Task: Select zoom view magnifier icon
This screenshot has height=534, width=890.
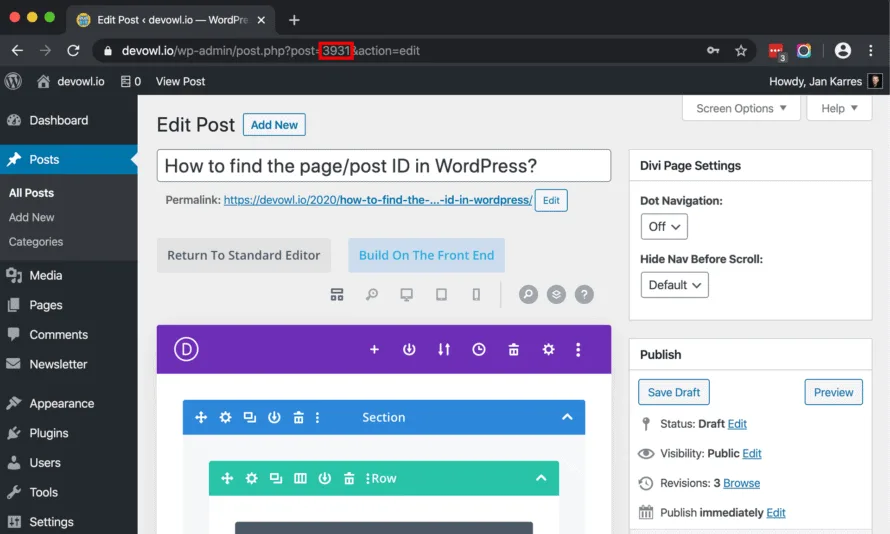Action: pos(372,295)
